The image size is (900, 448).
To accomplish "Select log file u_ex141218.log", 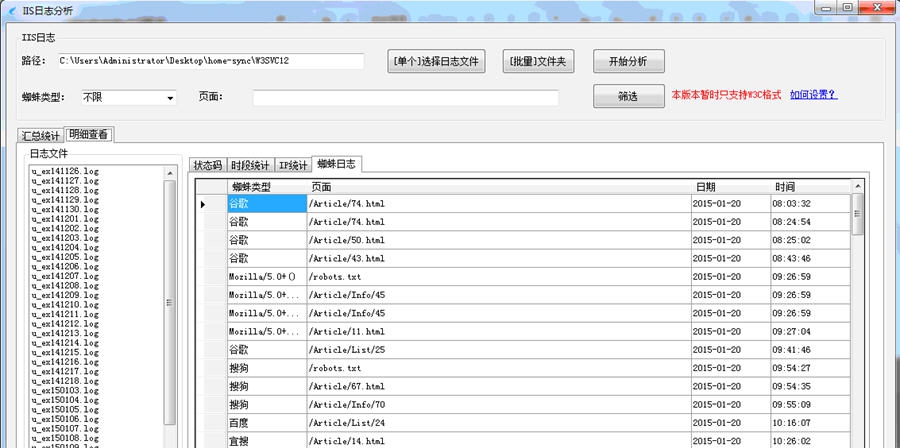I will point(65,381).
